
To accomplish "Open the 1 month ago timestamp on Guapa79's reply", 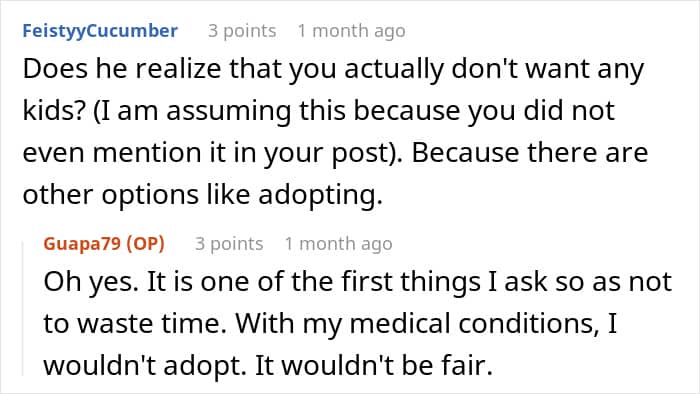I will (x=338, y=244).
